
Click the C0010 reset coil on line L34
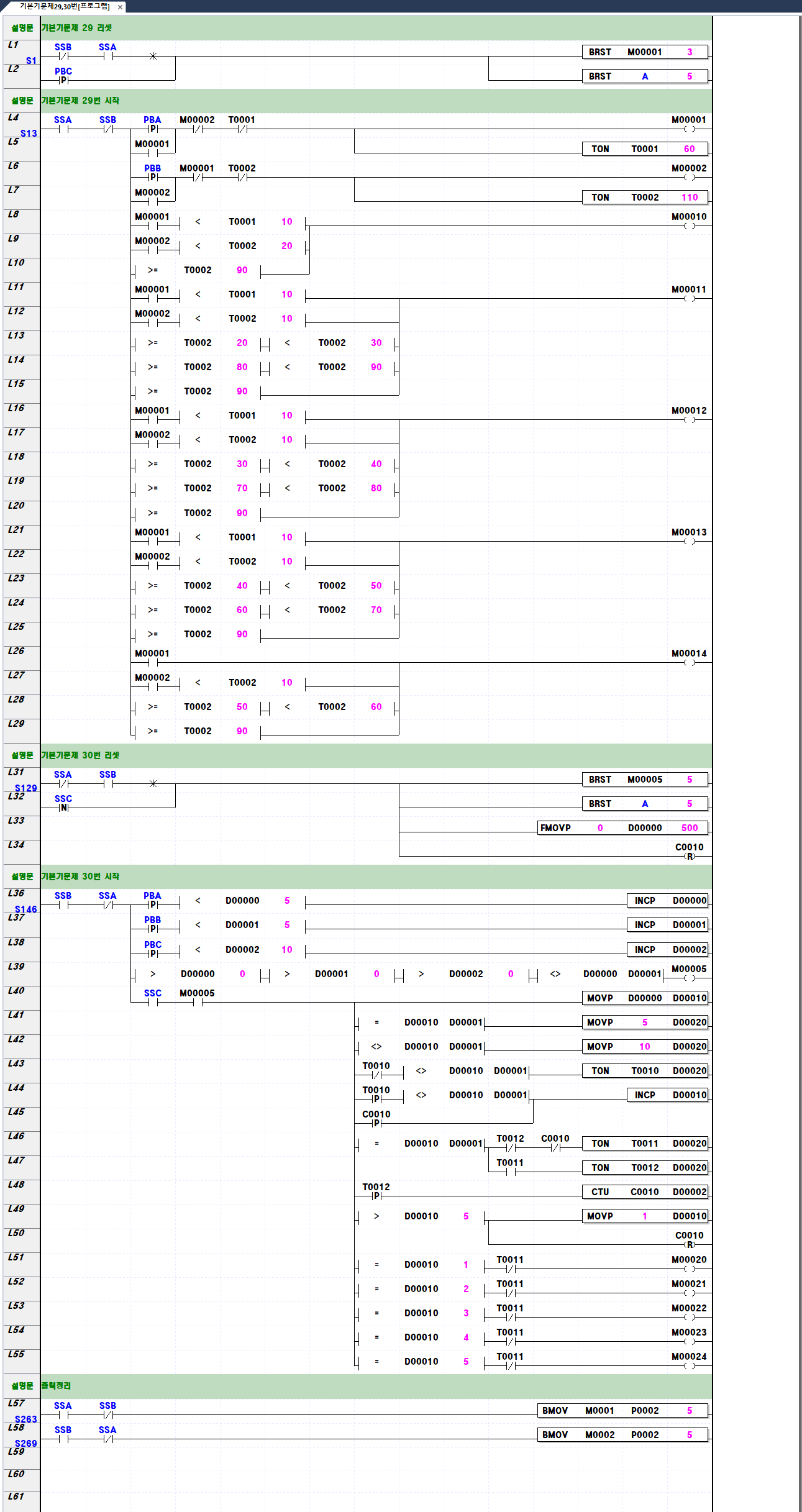(689, 856)
